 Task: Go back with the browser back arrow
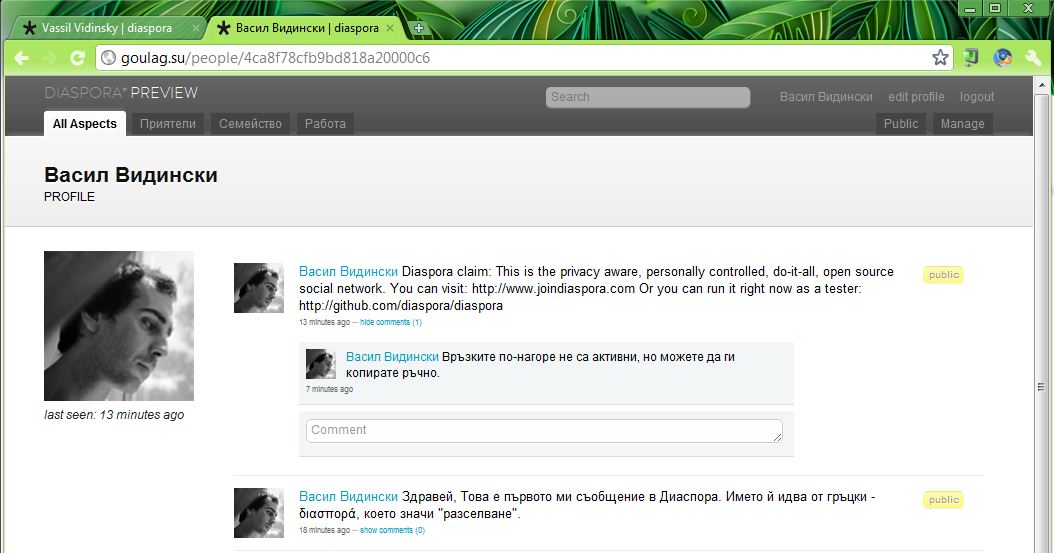[x=22, y=58]
